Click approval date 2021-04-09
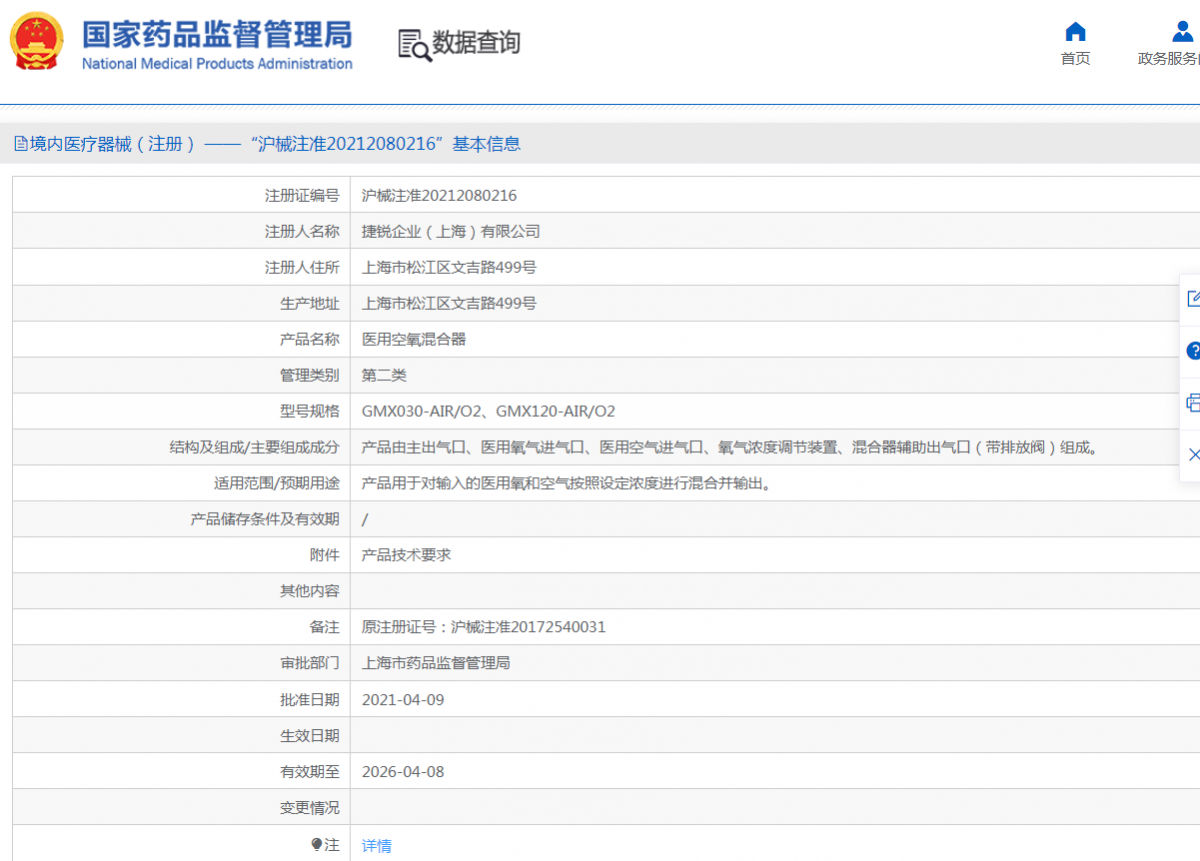 (403, 700)
